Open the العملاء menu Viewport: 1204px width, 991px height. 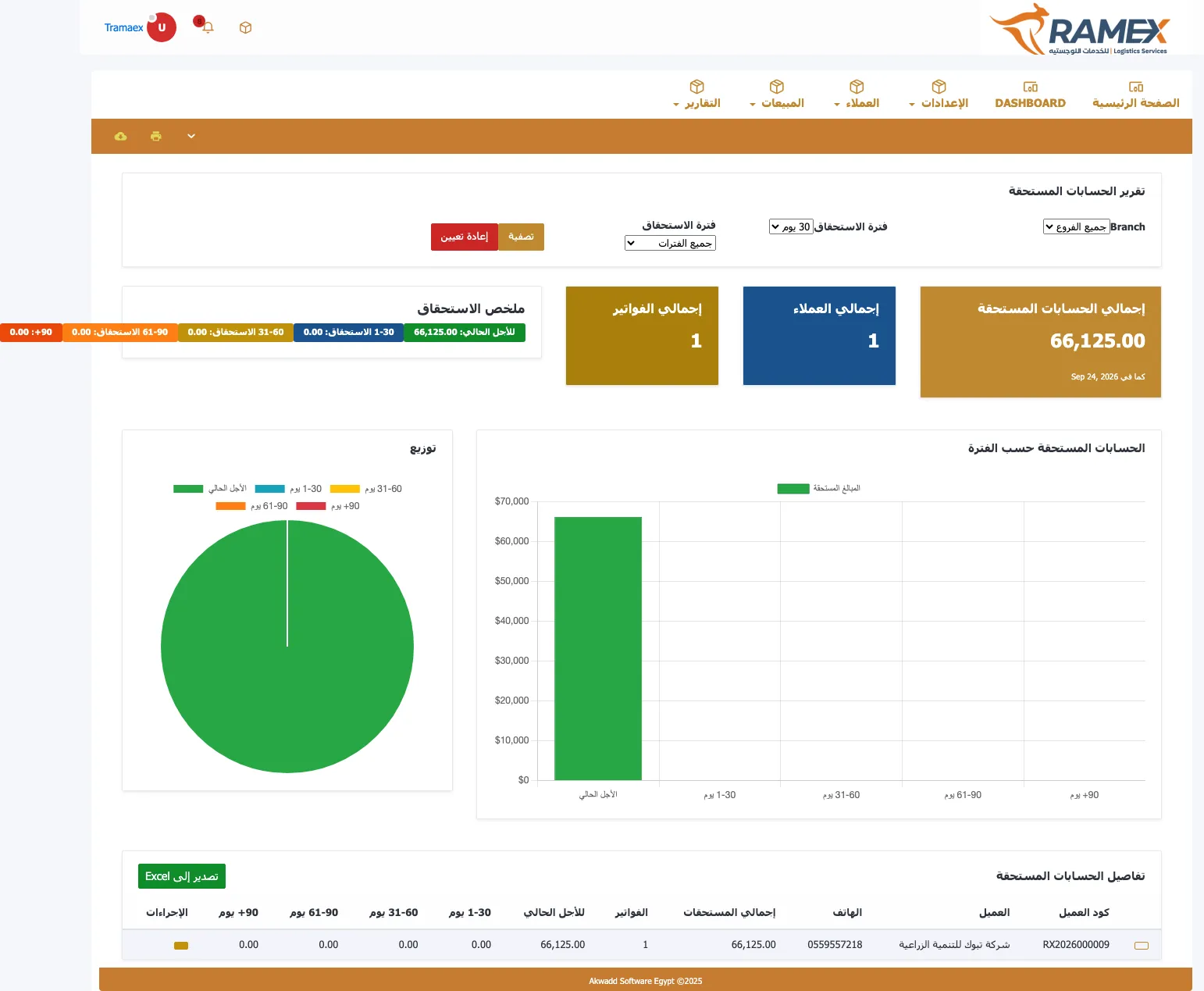click(x=857, y=103)
